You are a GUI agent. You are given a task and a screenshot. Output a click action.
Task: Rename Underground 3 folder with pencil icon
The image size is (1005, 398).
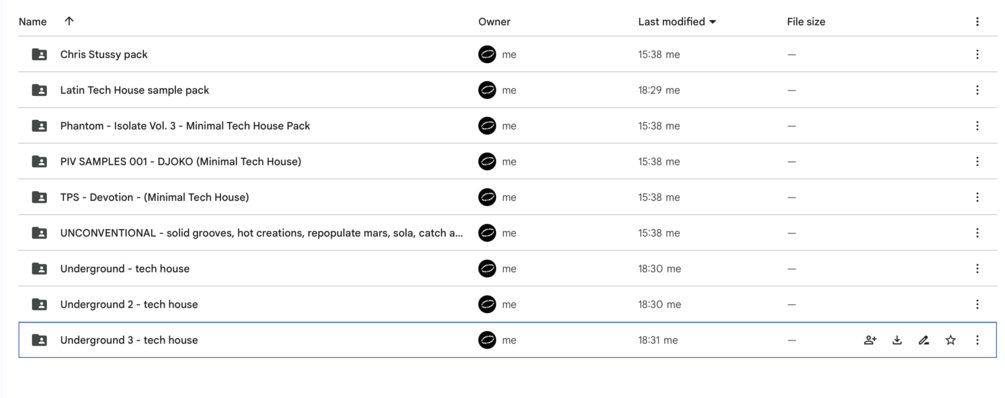point(924,340)
